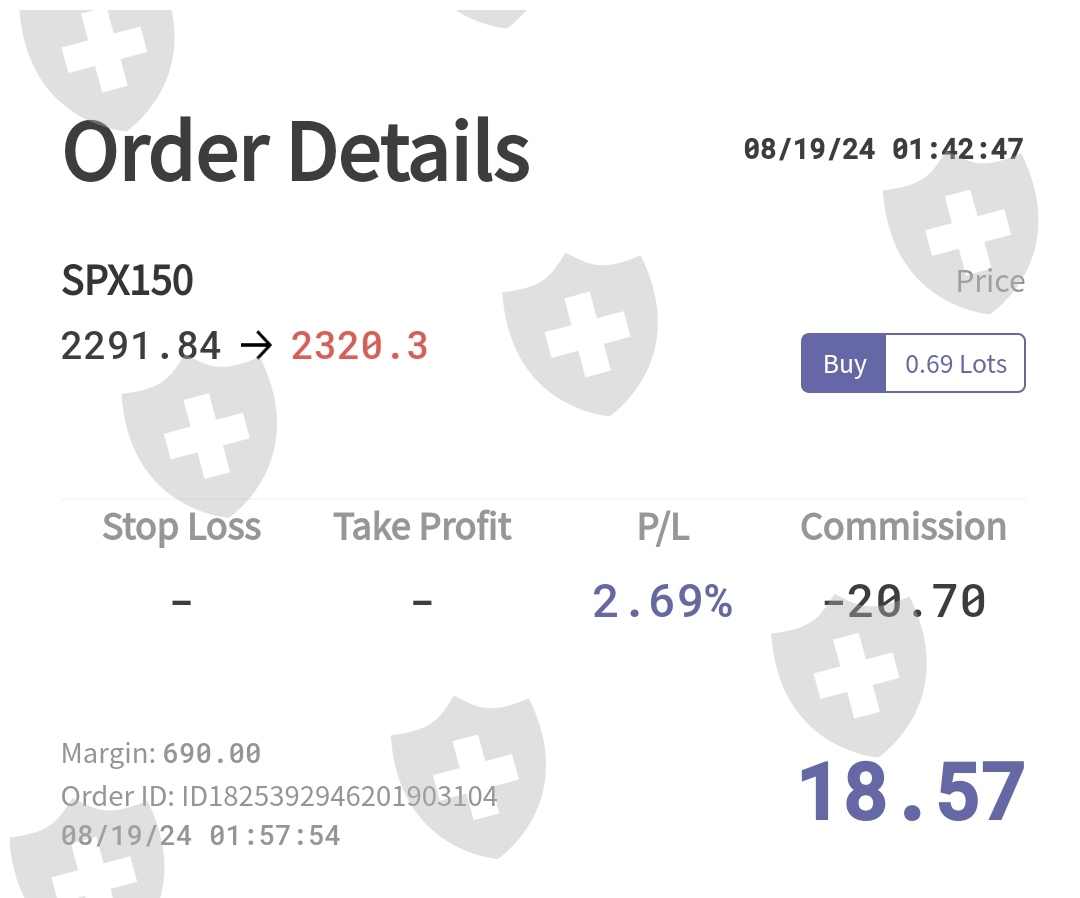Viewport: 1080px width, 898px height.
Task: Select the Stop Loss column header
Action: pos(181,527)
